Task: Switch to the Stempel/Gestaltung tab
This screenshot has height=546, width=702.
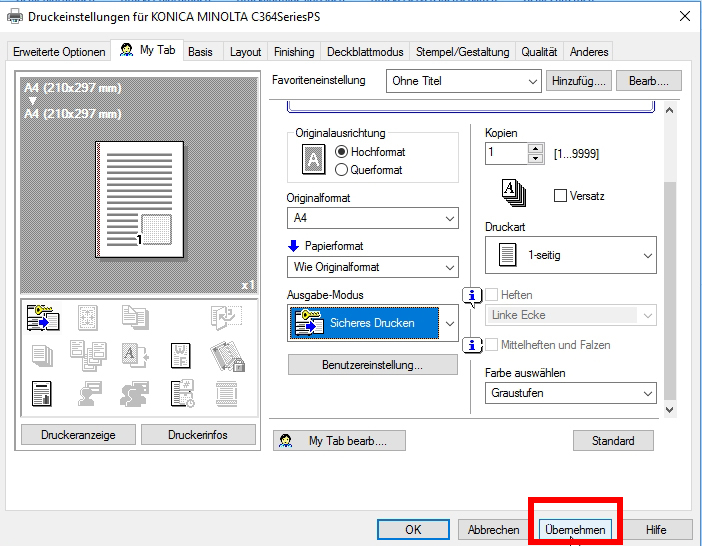Action: coord(462,52)
